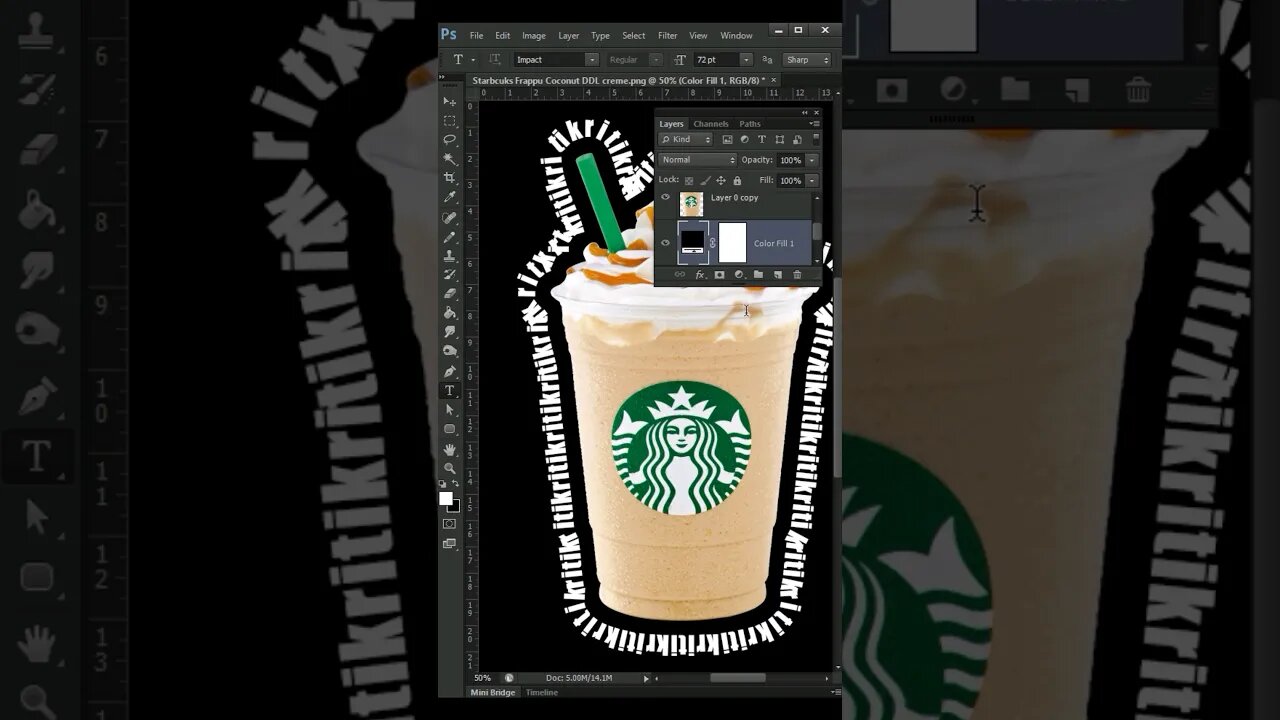Open the Kind filter dropdown
Image resolution: width=1280 pixels, height=720 pixels.
685,140
